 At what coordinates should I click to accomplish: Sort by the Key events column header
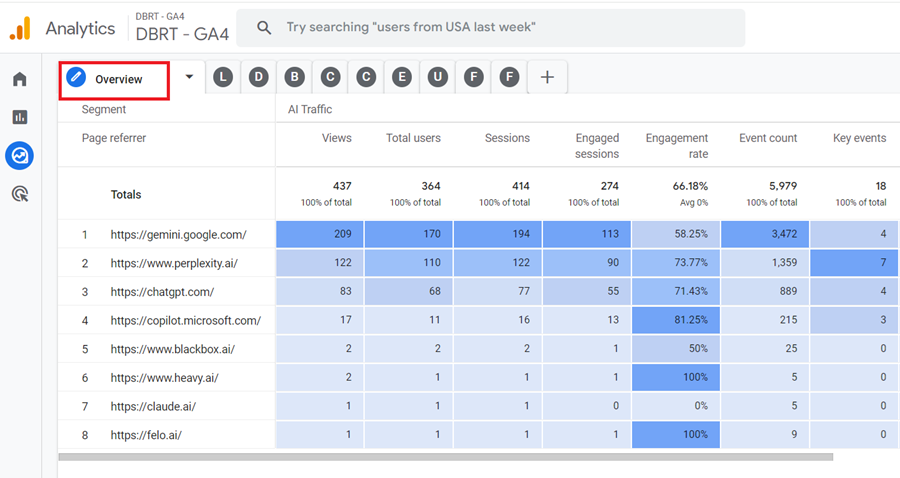pyautogui.click(x=859, y=138)
